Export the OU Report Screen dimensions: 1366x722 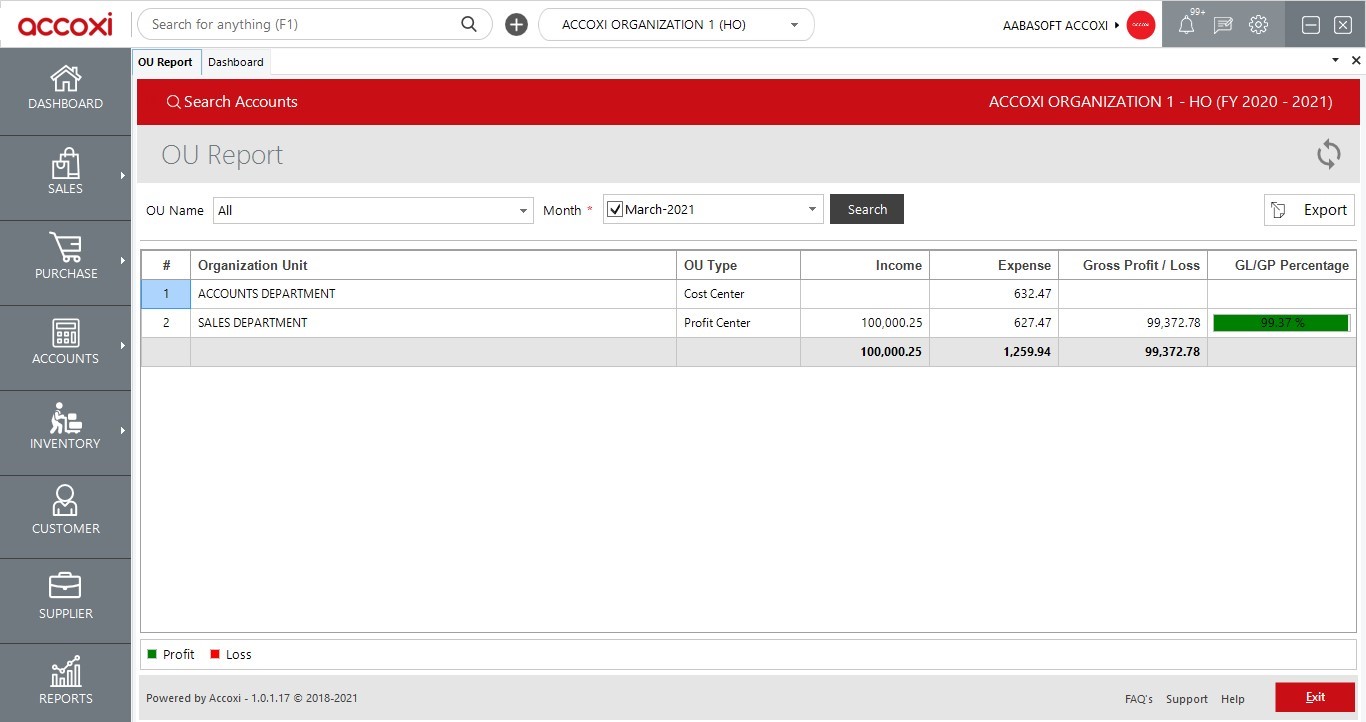(1309, 209)
